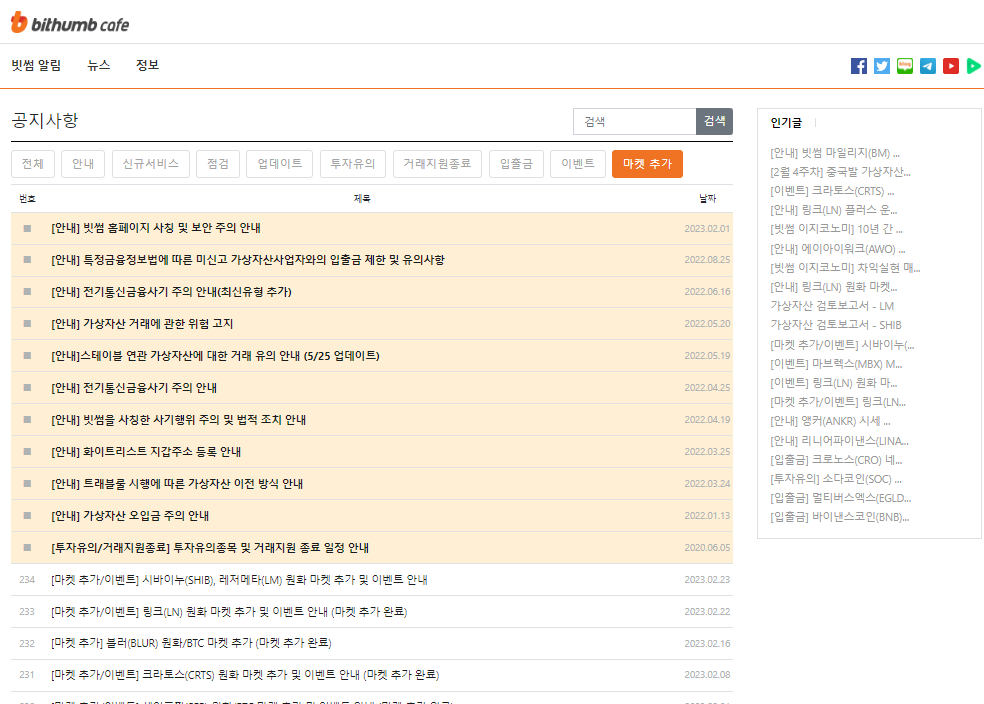984x704 pixels.
Task: Focus the 검색 search input field
Action: [x=634, y=122]
